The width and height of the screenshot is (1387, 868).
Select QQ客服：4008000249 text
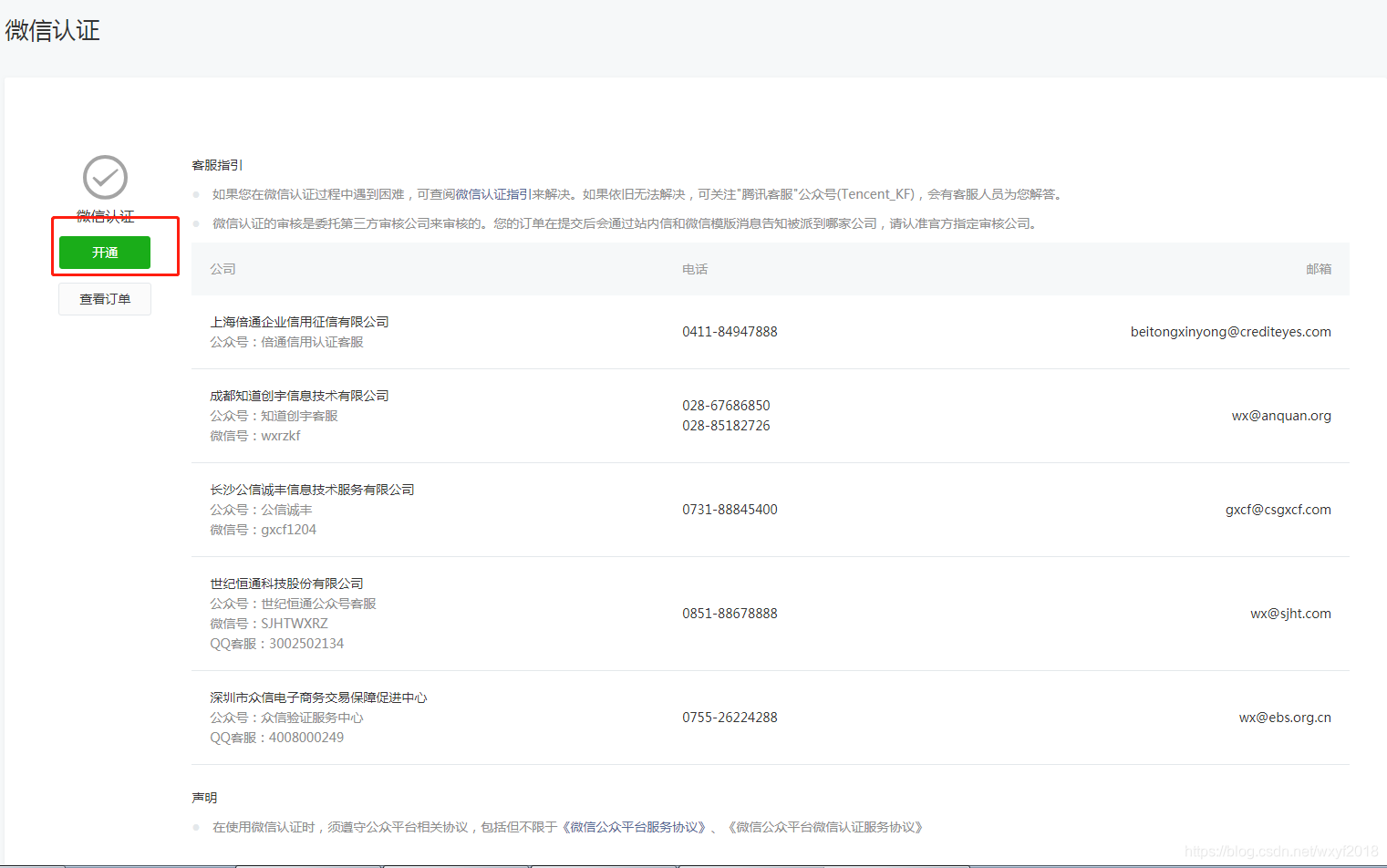277,738
